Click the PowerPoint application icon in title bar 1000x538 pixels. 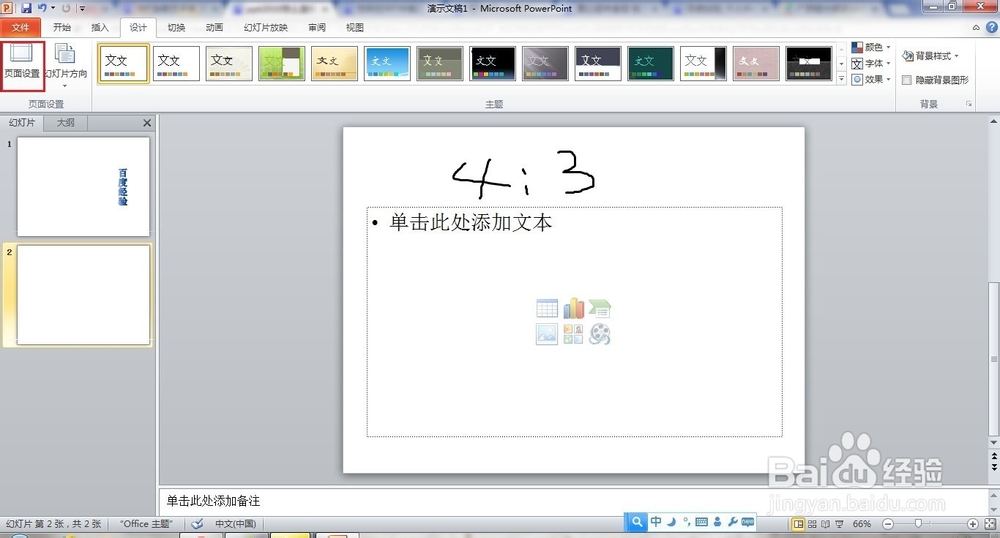(x=7, y=8)
